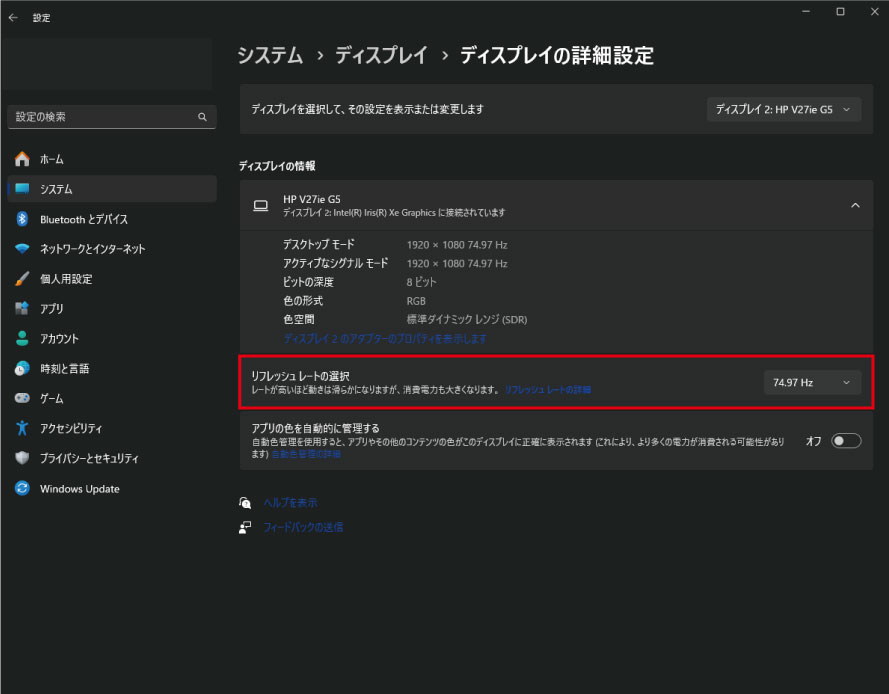The height and width of the screenshot is (694, 889).
Task: Open Windows Update from the sidebar
Action: tap(78, 489)
